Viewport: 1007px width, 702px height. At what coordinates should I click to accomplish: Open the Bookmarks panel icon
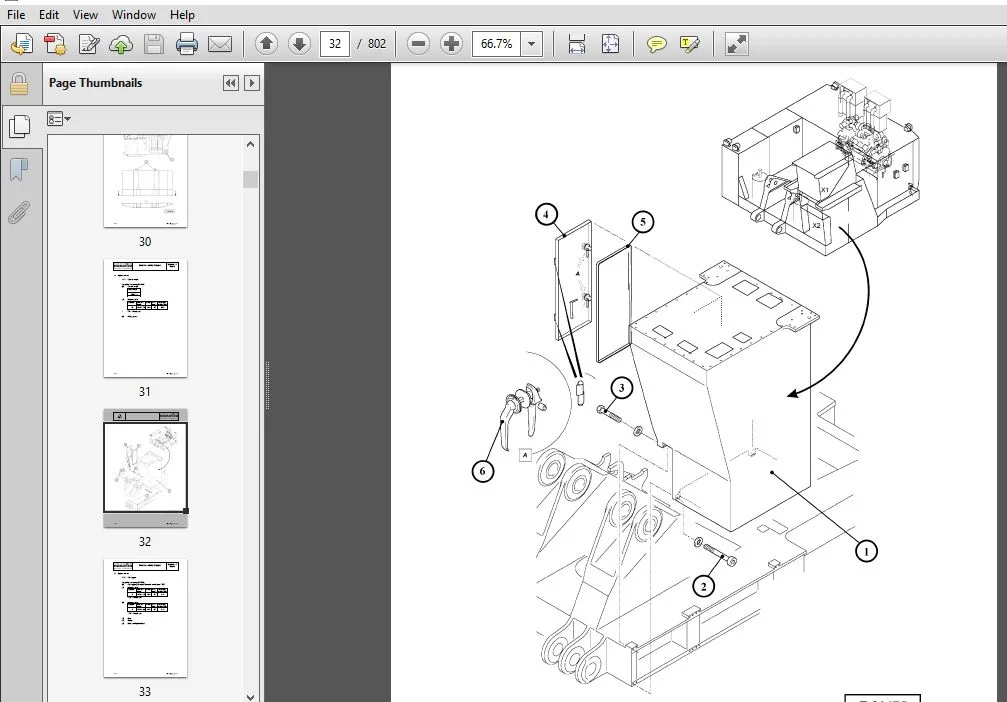pyautogui.click(x=19, y=170)
